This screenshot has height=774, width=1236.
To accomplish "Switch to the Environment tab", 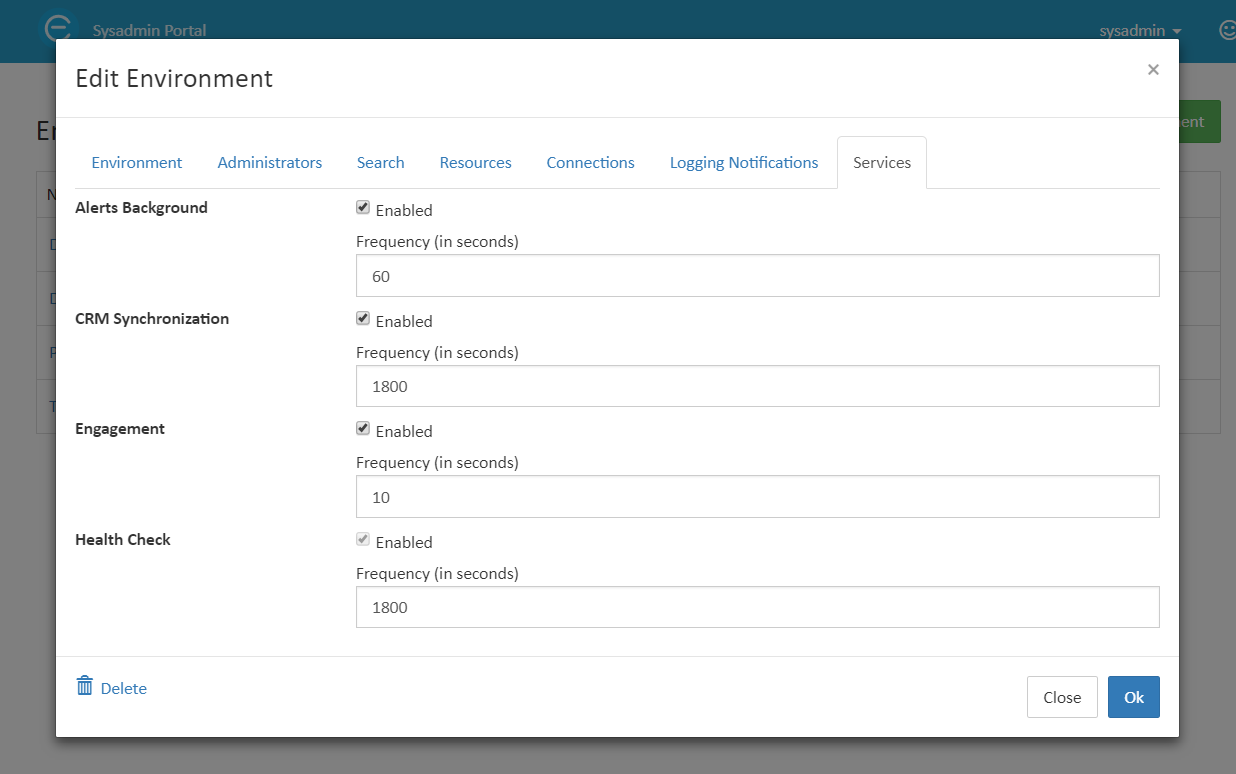I will [x=137, y=162].
